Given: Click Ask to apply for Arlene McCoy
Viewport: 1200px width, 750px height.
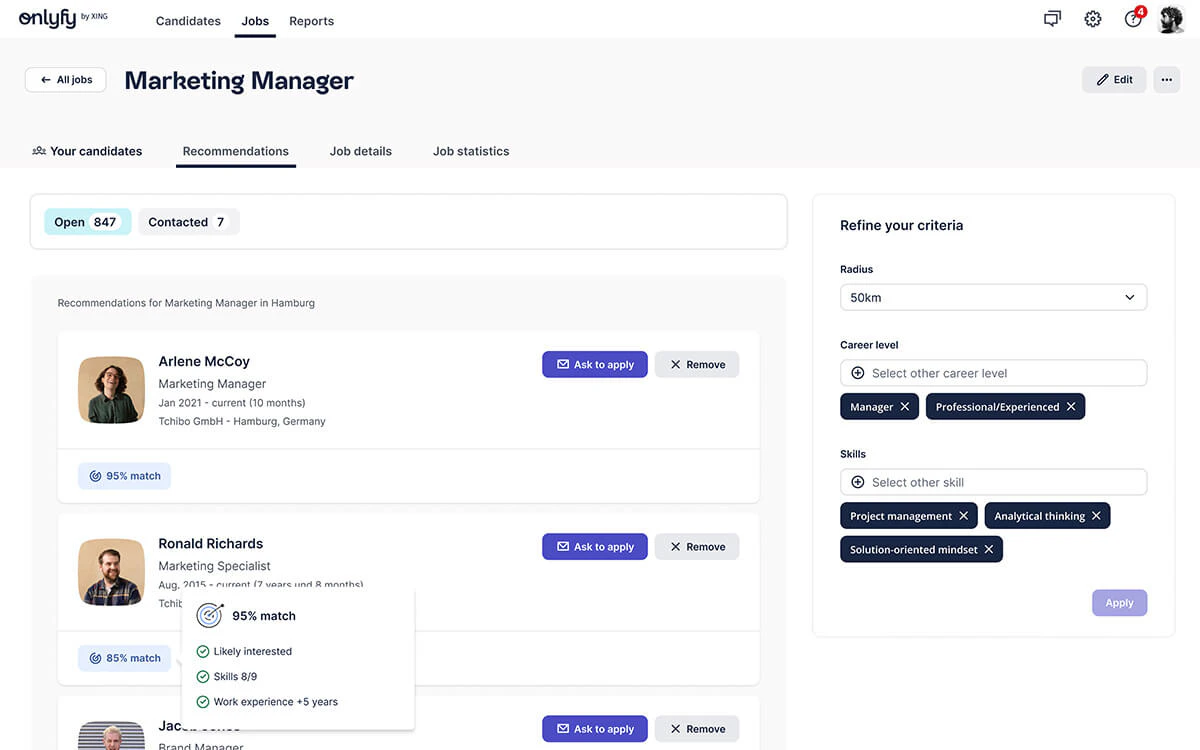Looking at the screenshot, I should [x=595, y=364].
